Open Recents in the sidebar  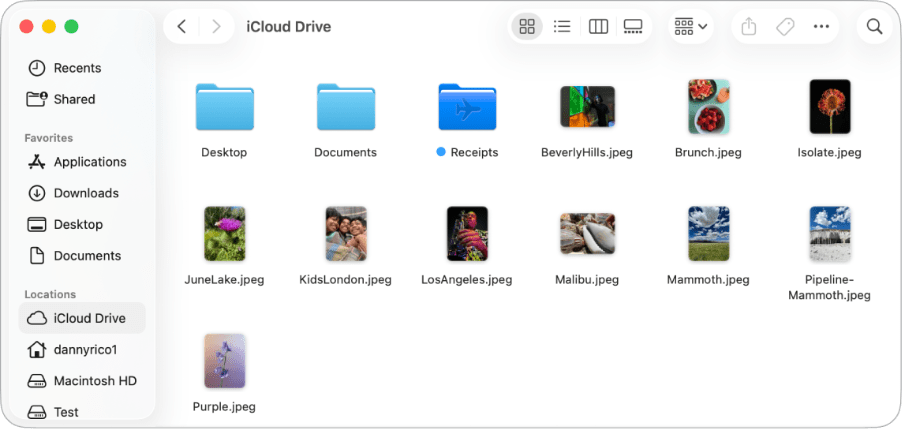[77, 68]
